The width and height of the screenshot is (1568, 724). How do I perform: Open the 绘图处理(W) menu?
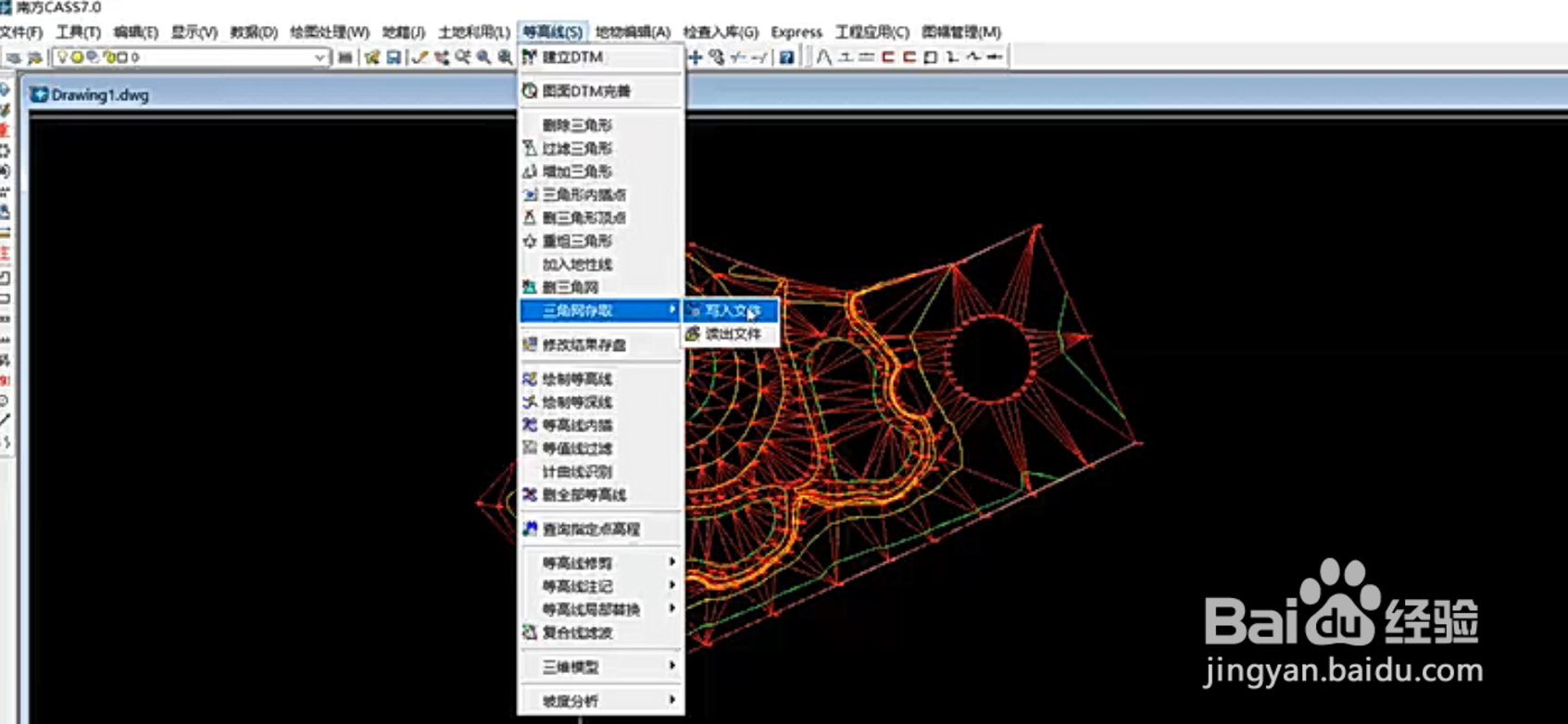[329, 31]
